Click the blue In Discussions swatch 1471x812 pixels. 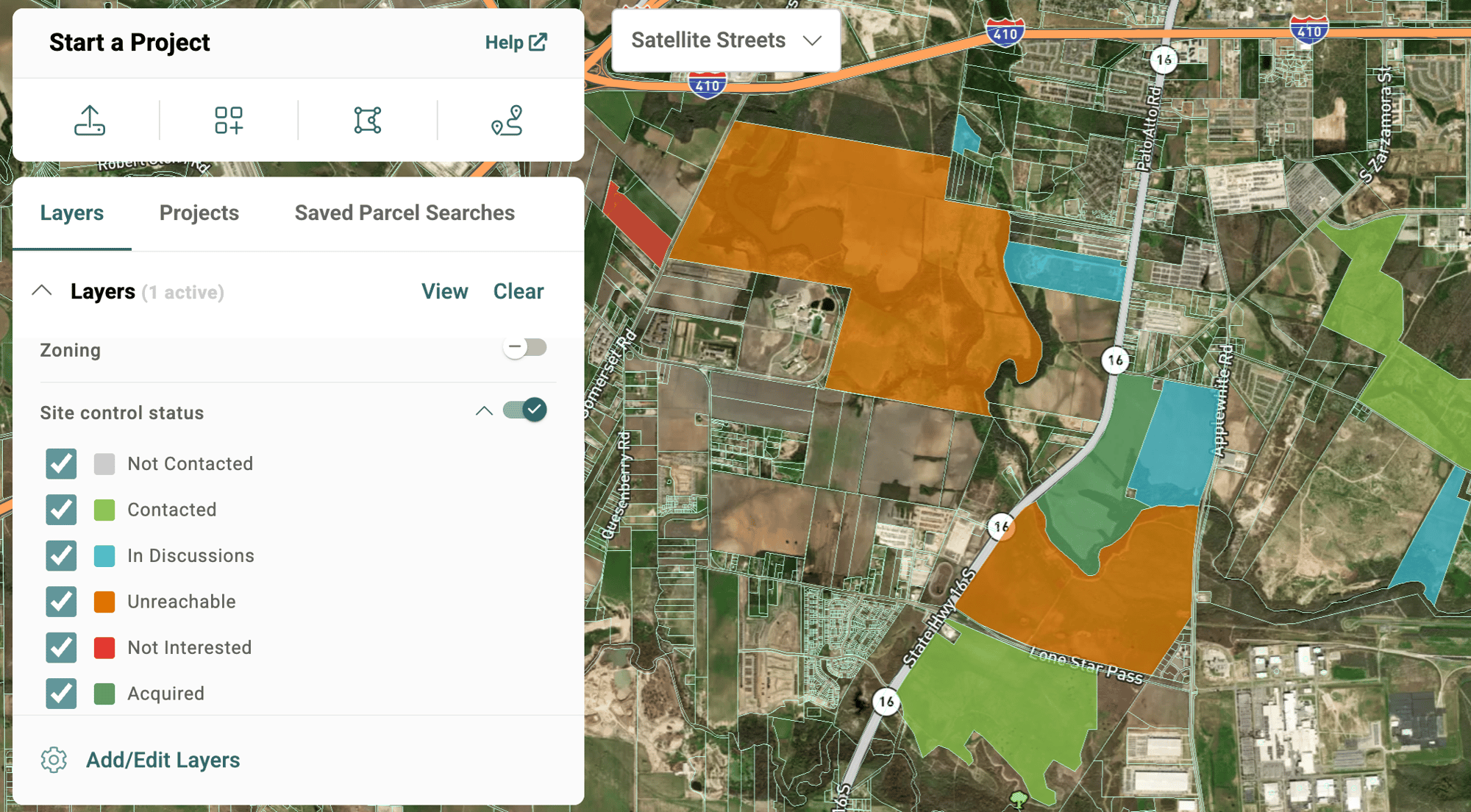(104, 556)
